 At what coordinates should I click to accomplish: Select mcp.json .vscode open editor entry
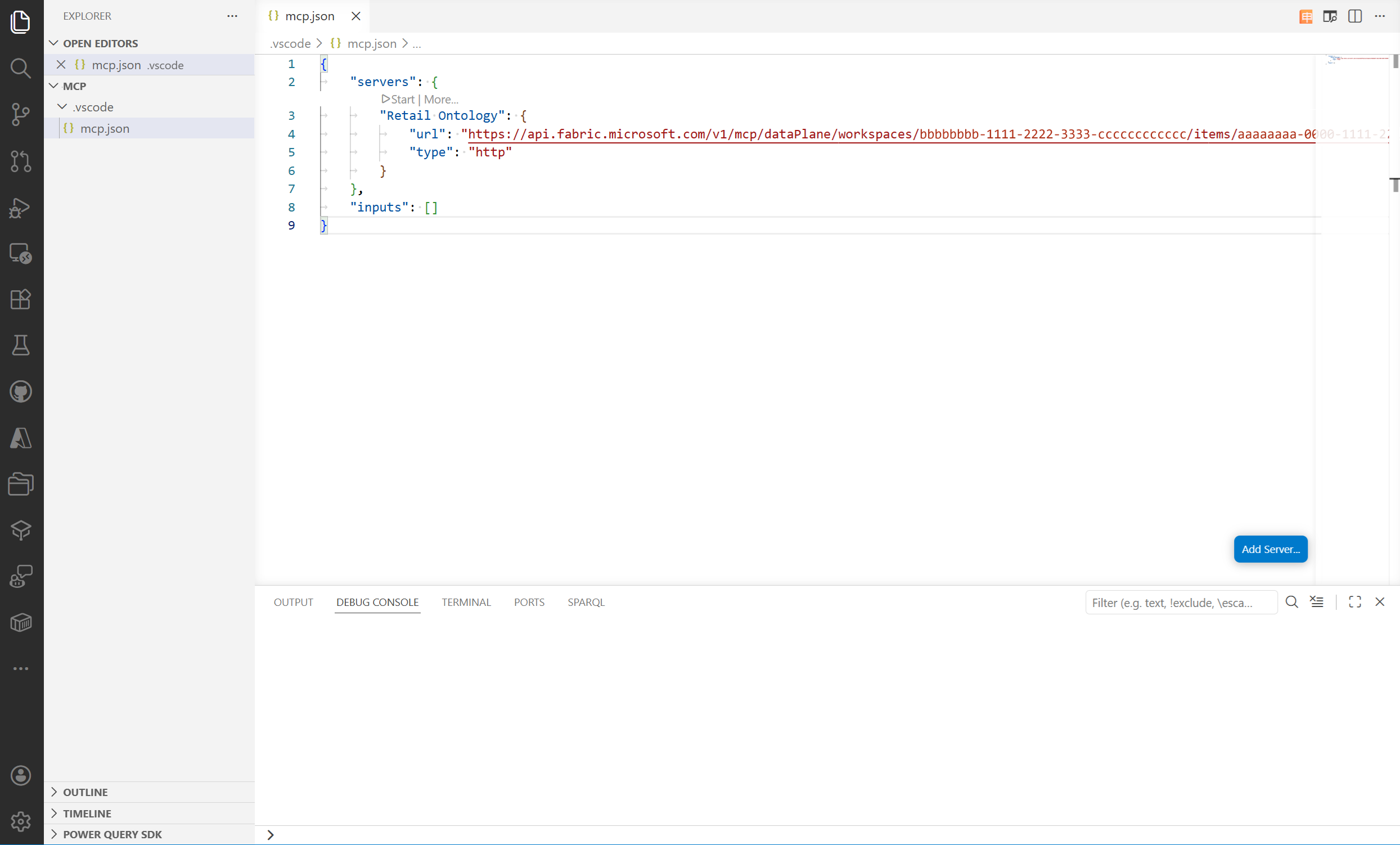tap(150, 65)
